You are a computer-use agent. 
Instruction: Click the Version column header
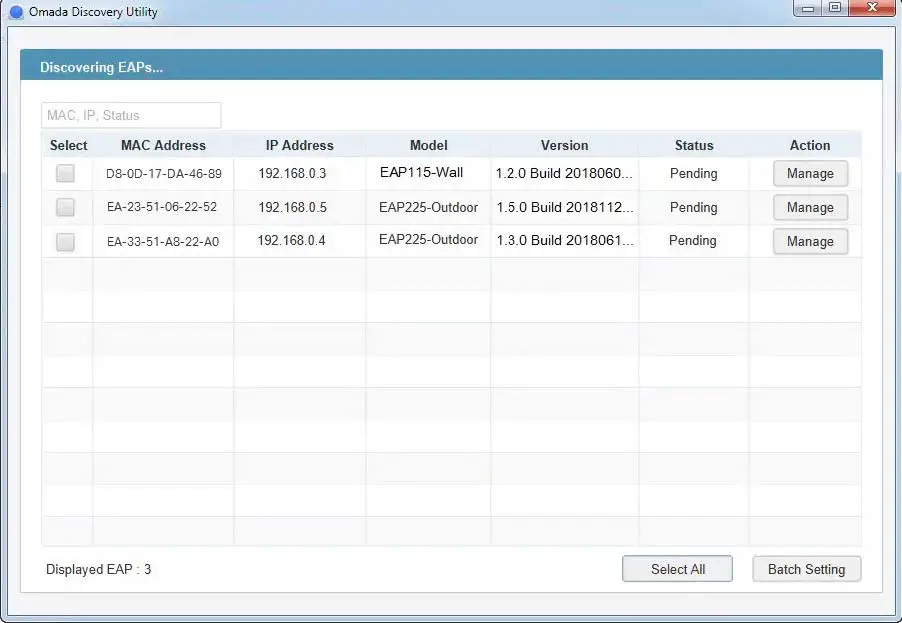pyautogui.click(x=564, y=145)
